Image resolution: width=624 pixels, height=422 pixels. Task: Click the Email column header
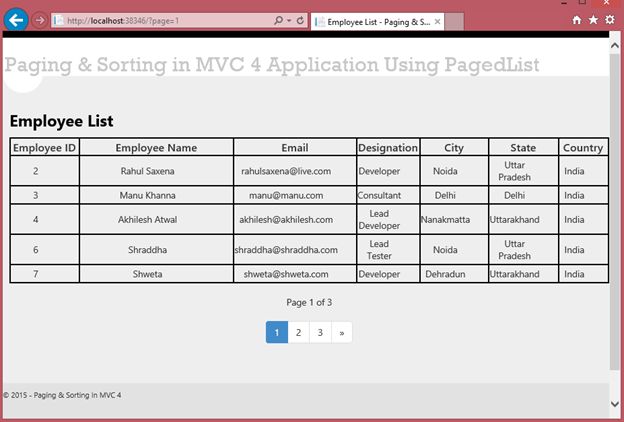point(295,148)
